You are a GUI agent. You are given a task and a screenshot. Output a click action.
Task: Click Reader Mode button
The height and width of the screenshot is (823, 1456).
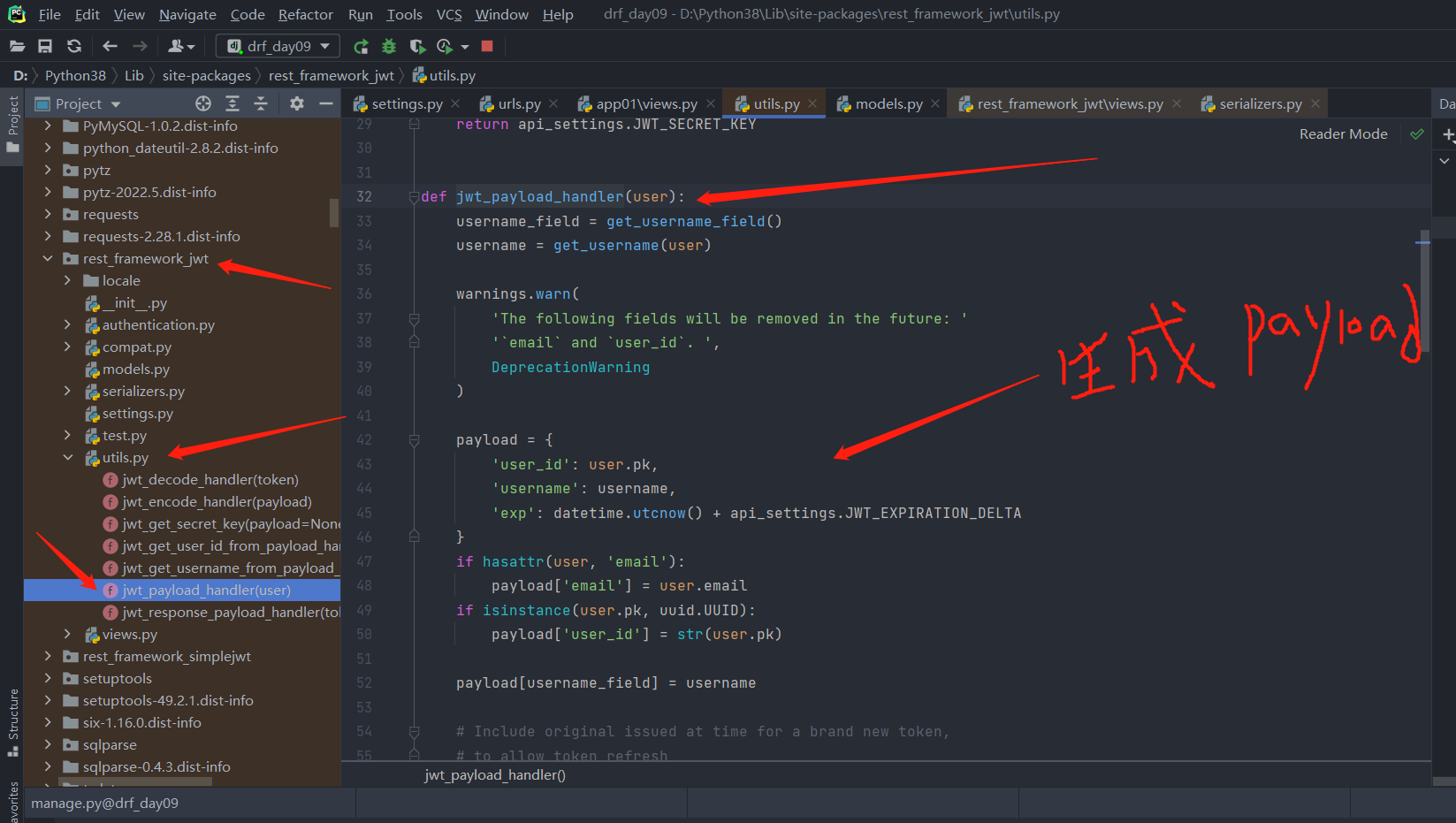click(1343, 134)
